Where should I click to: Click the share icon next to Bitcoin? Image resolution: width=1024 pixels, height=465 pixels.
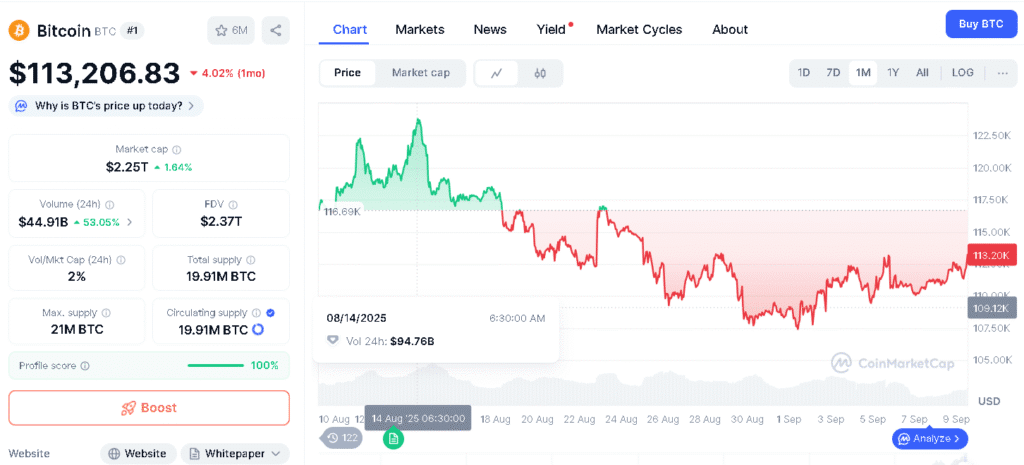coord(276,30)
